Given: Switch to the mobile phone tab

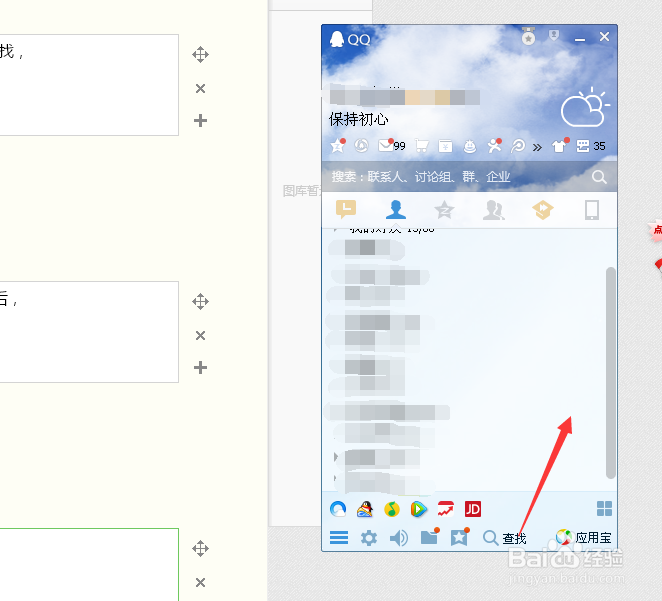Looking at the screenshot, I should [x=591, y=210].
